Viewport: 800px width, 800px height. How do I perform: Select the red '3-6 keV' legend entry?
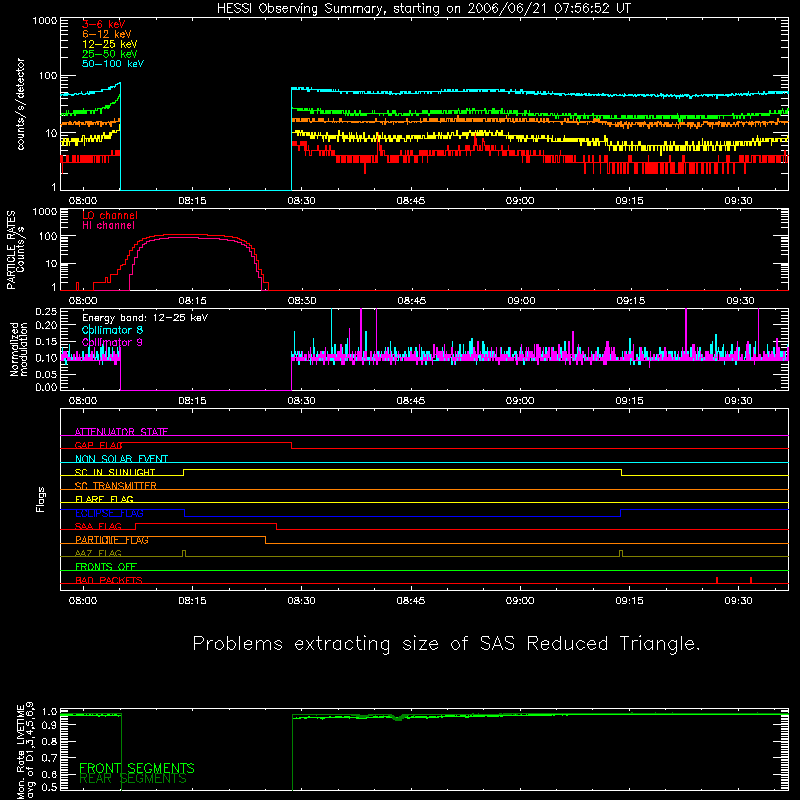[x=103, y=24]
